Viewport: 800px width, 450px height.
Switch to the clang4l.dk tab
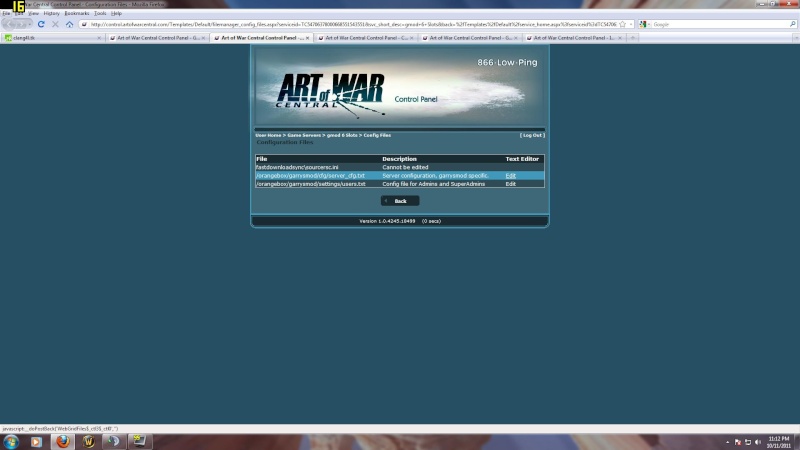53,38
